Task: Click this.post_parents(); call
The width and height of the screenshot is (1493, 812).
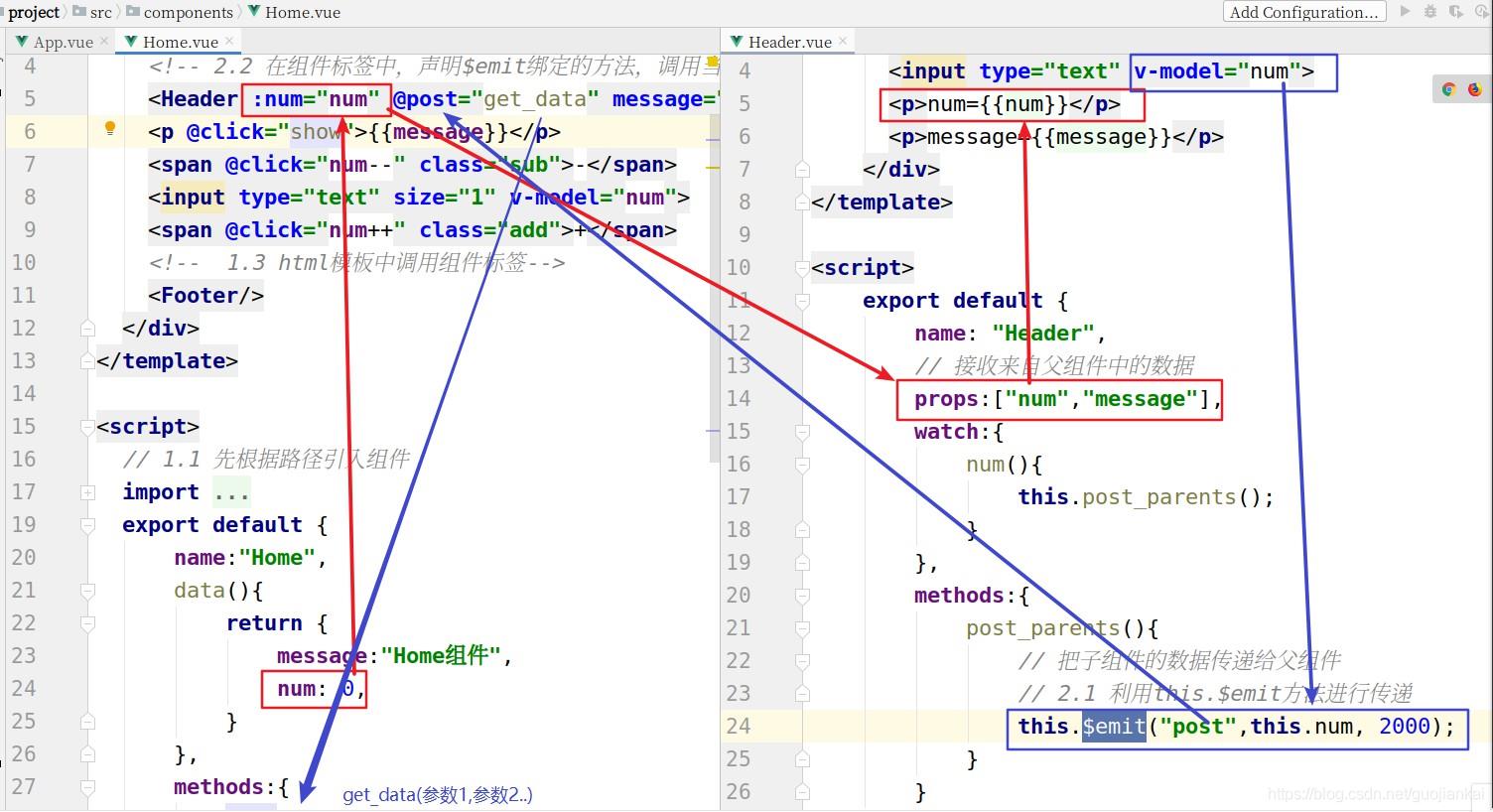Action: click(x=1146, y=497)
